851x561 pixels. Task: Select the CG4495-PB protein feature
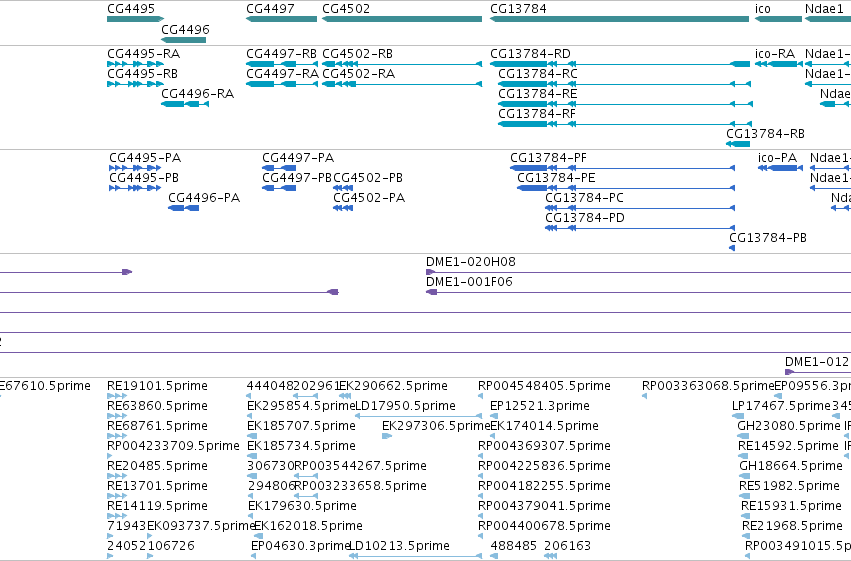click(x=135, y=188)
